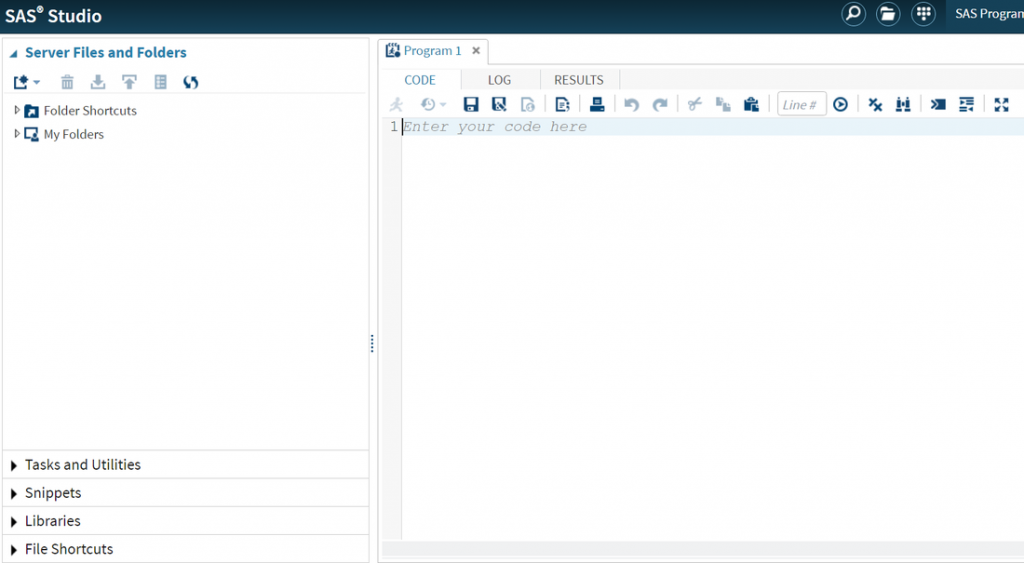Paste from clipboard icon
1024x563 pixels.
click(x=752, y=105)
